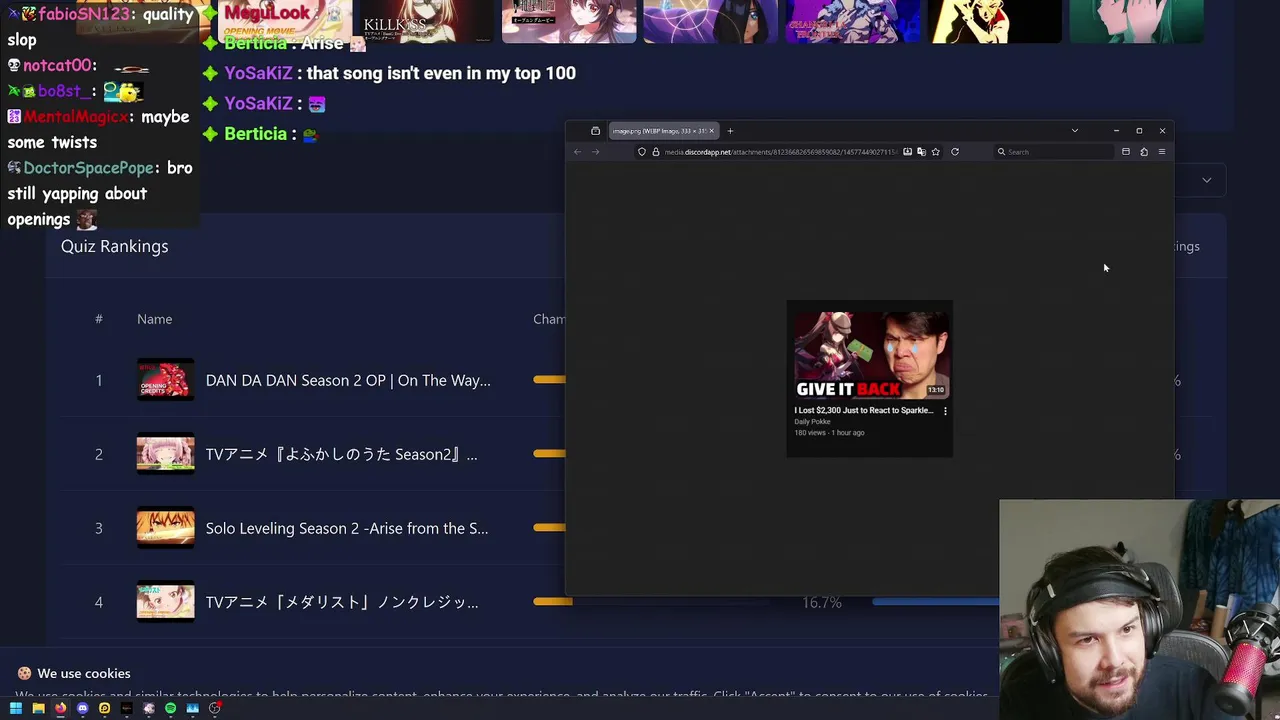The width and height of the screenshot is (1280, 720).
Task: Open the browser hamburger menu
Action: (x=1162, y=152)
